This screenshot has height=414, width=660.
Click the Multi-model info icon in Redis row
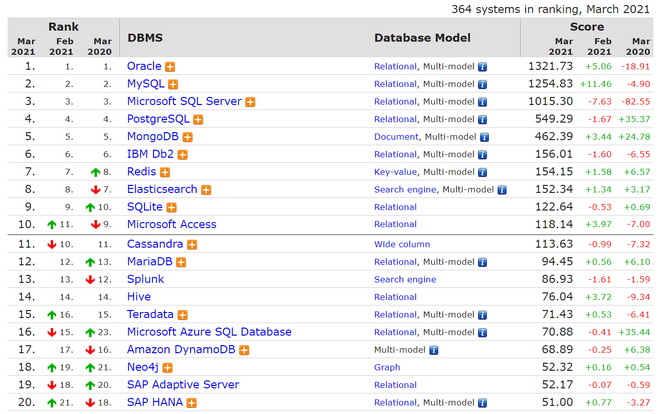click(x=483, y=173)
